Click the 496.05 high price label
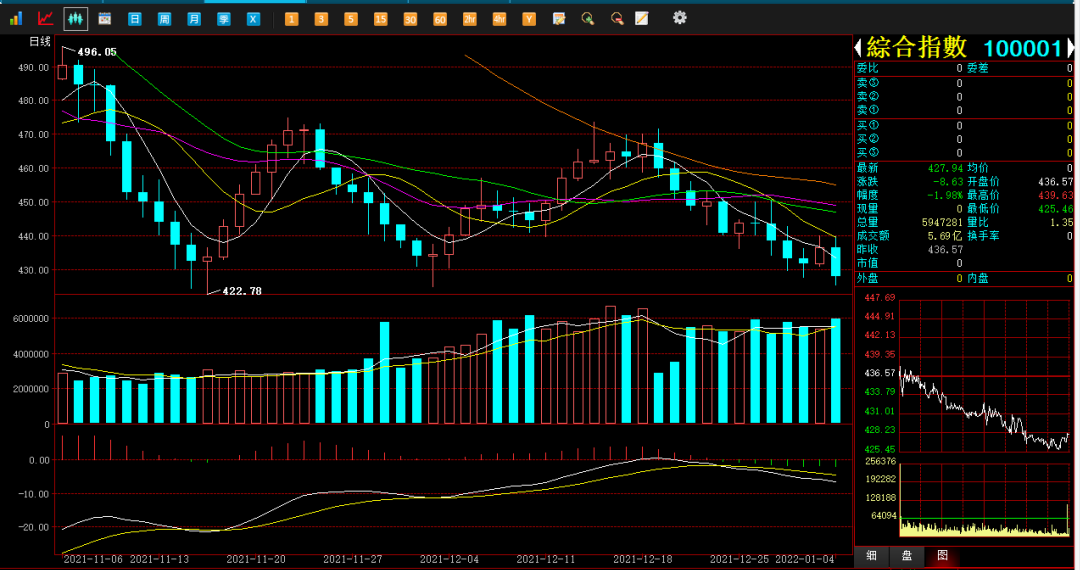This screenshot has width=1080, height=570. tap(96, 52)
